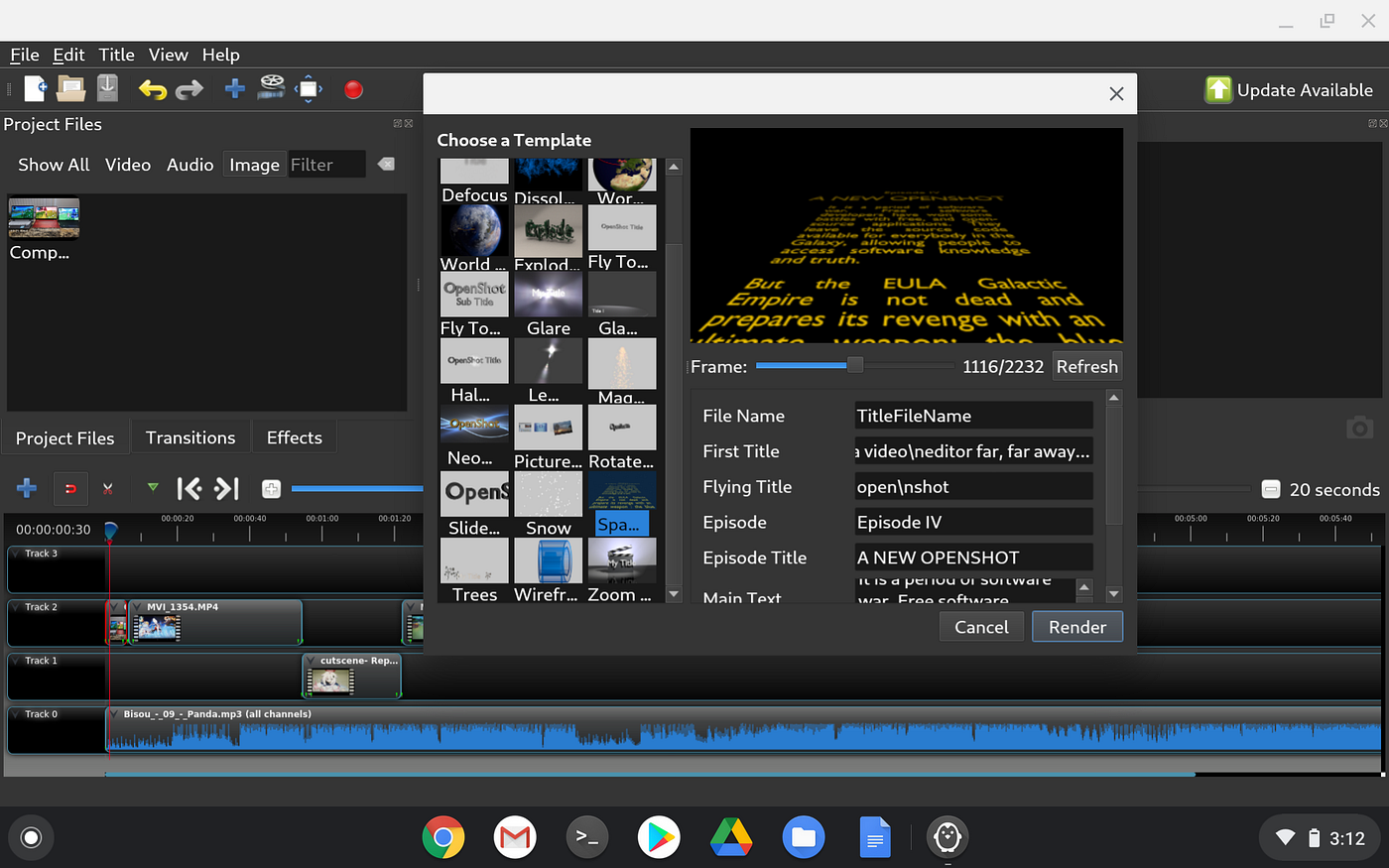Refresh the title preview frame

1086,366
